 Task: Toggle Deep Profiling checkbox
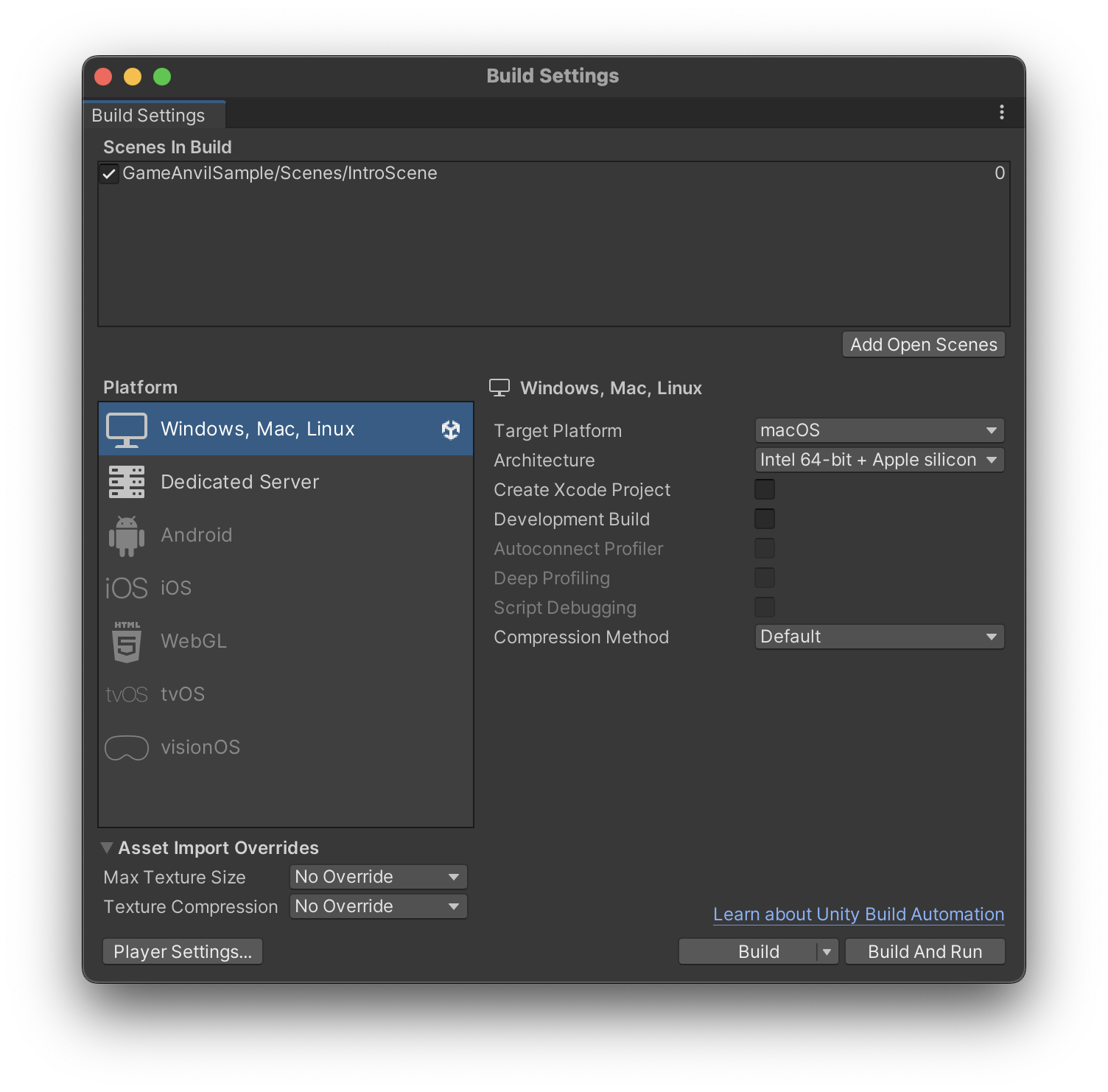(x=765, y=578)
